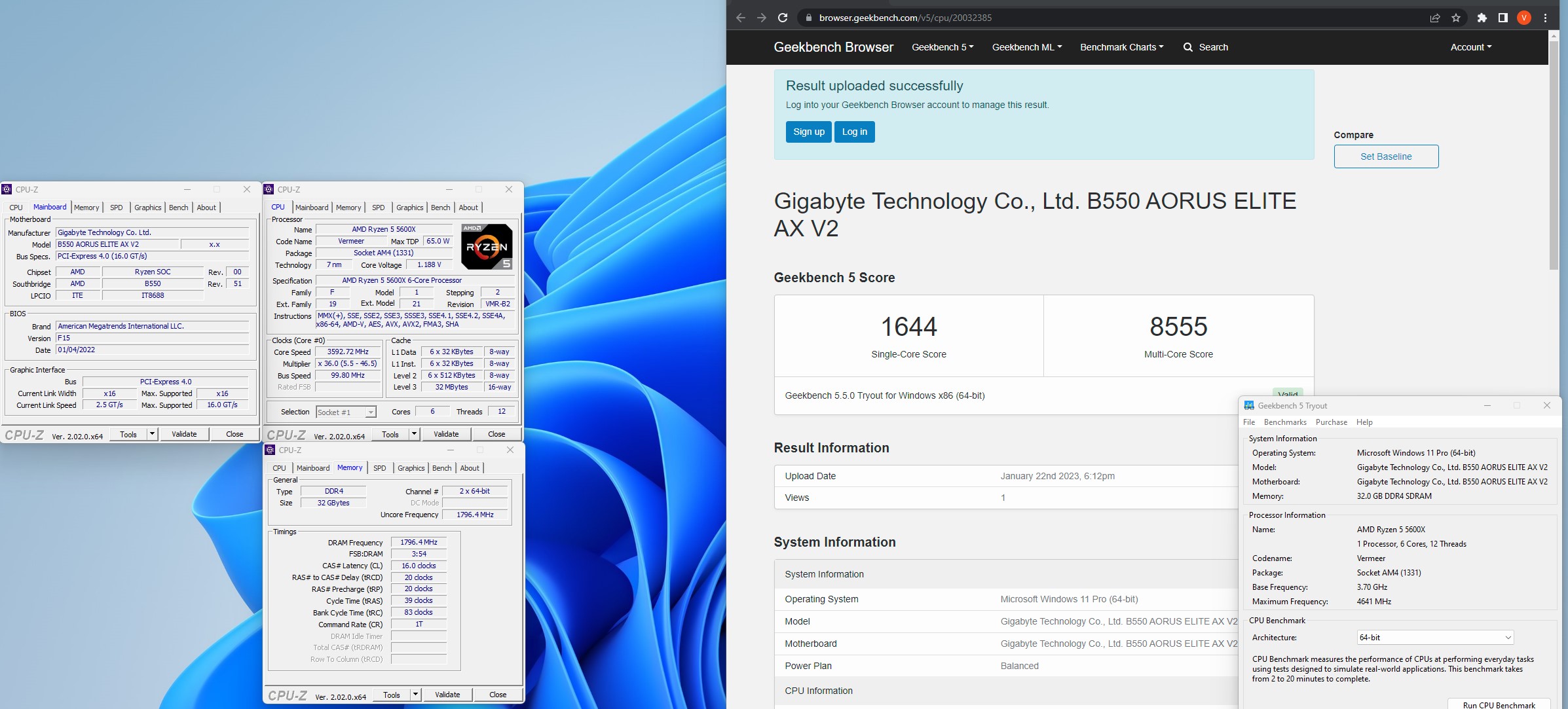Open About tab in Mainboard CPU-Z window

click(x=206, y=208)
